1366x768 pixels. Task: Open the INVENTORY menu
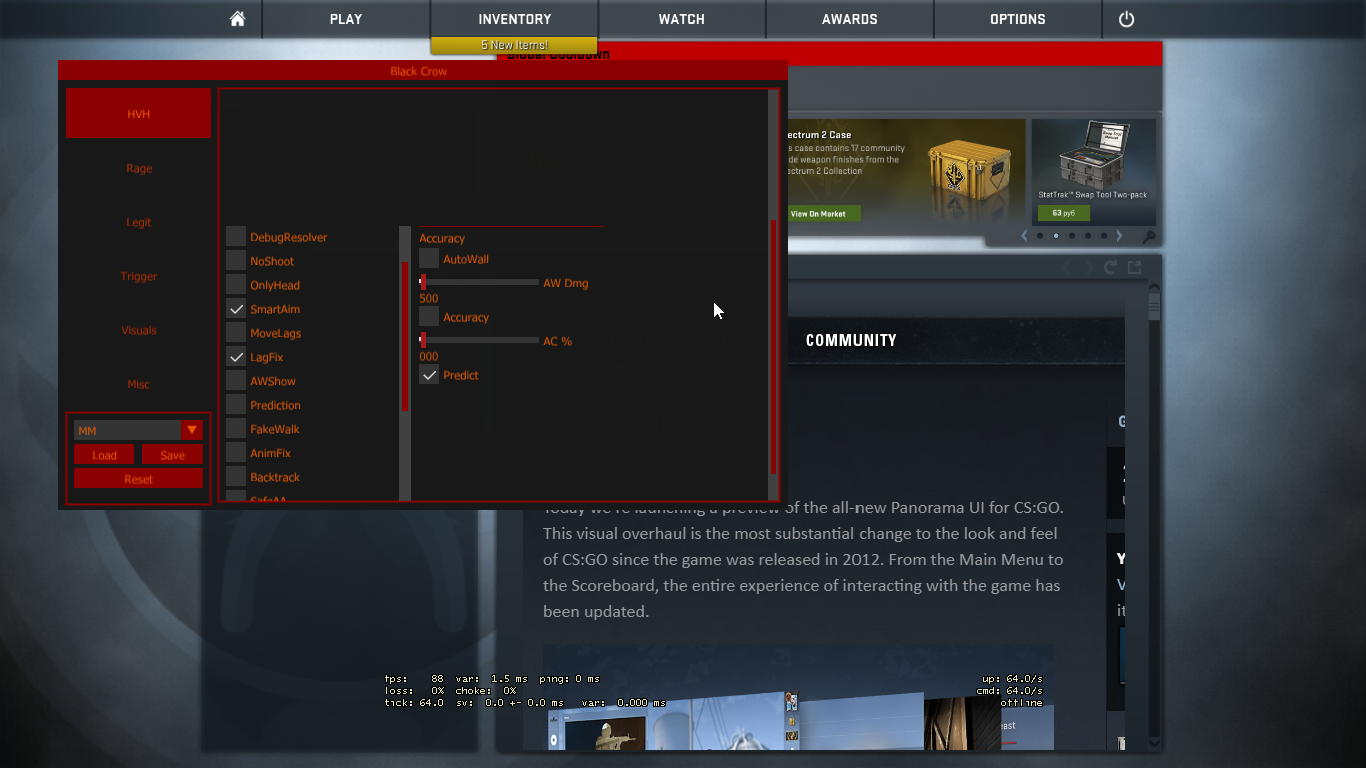(x=515, y=19)
